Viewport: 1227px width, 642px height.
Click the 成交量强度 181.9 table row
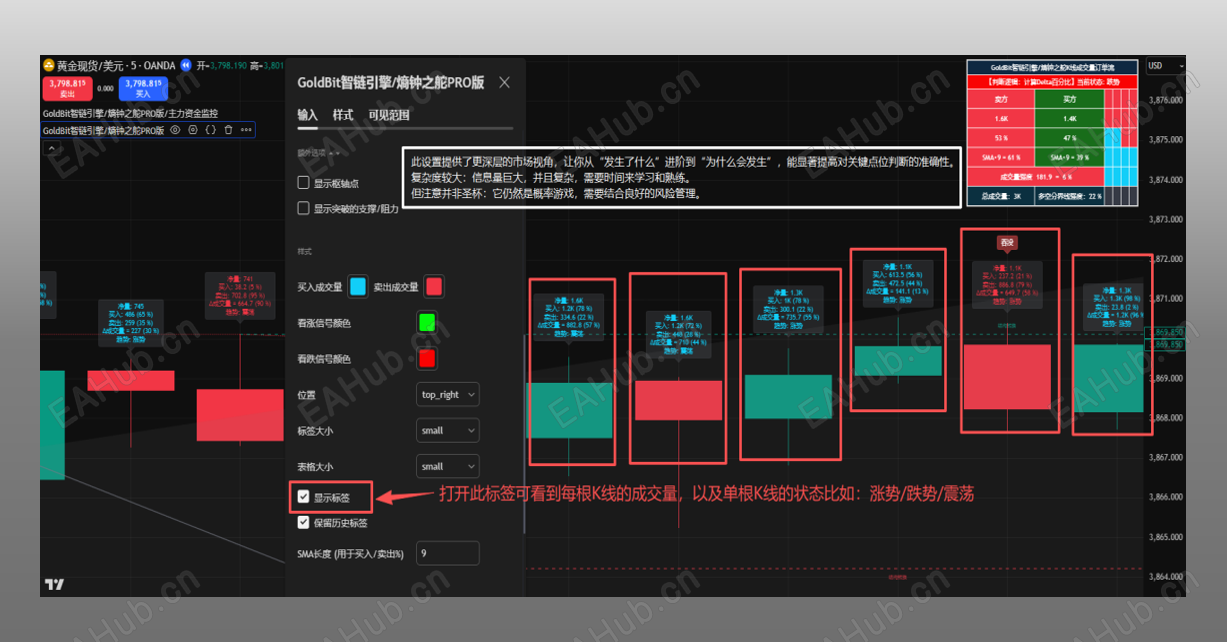[1036, 176]
